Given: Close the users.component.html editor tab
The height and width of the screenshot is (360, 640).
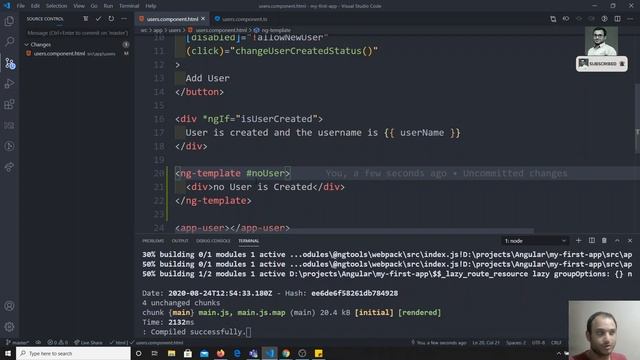Looking at the screenshot, I should coord(203,19).
